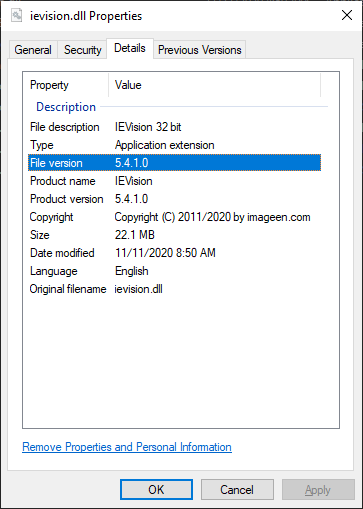Image resolution: width=363 pixels, height=509 pixels.
Task: Select the Product name row
Action: (x=174, y=181)
